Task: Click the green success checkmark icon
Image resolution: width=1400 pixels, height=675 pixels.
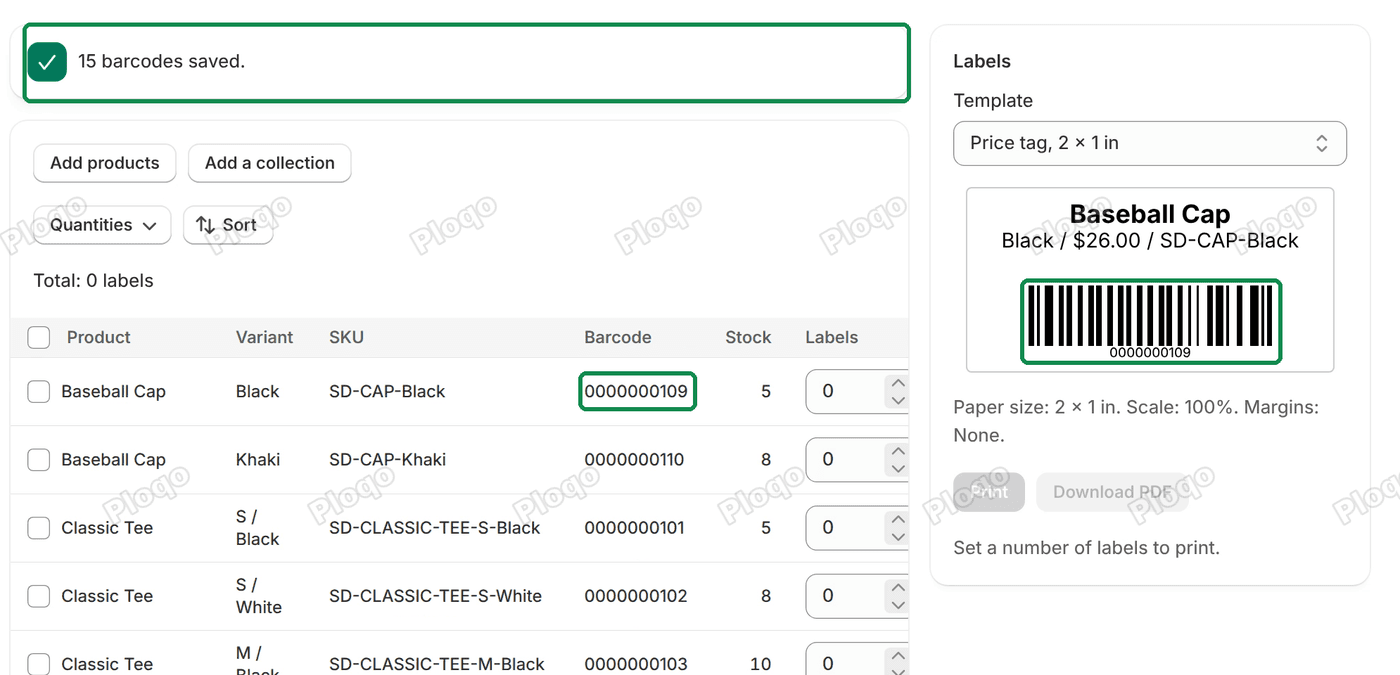Action: point(47,62)
